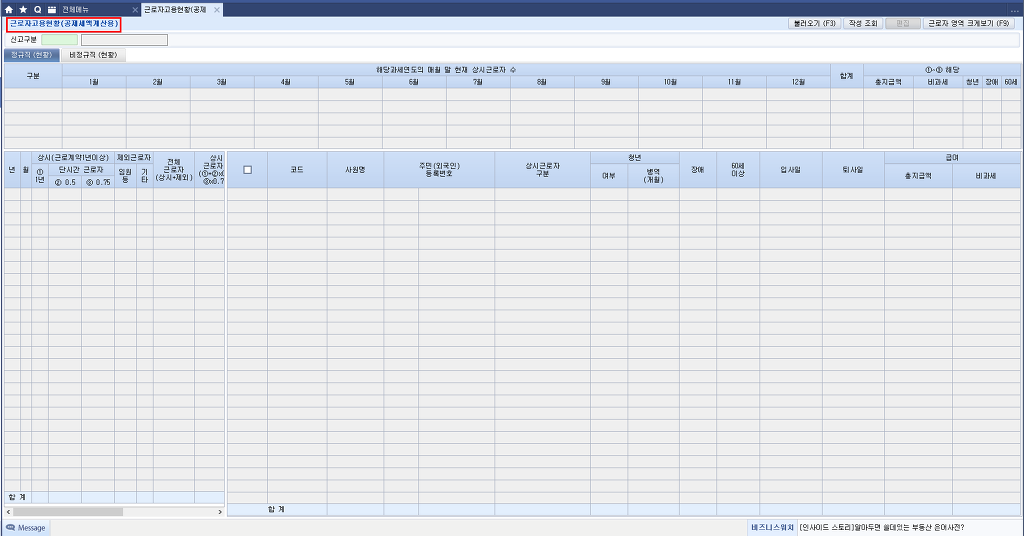This screenshot has height=536, width=1024.
Task: Click the 퇴사일 column header
Action: click(853, 170)
